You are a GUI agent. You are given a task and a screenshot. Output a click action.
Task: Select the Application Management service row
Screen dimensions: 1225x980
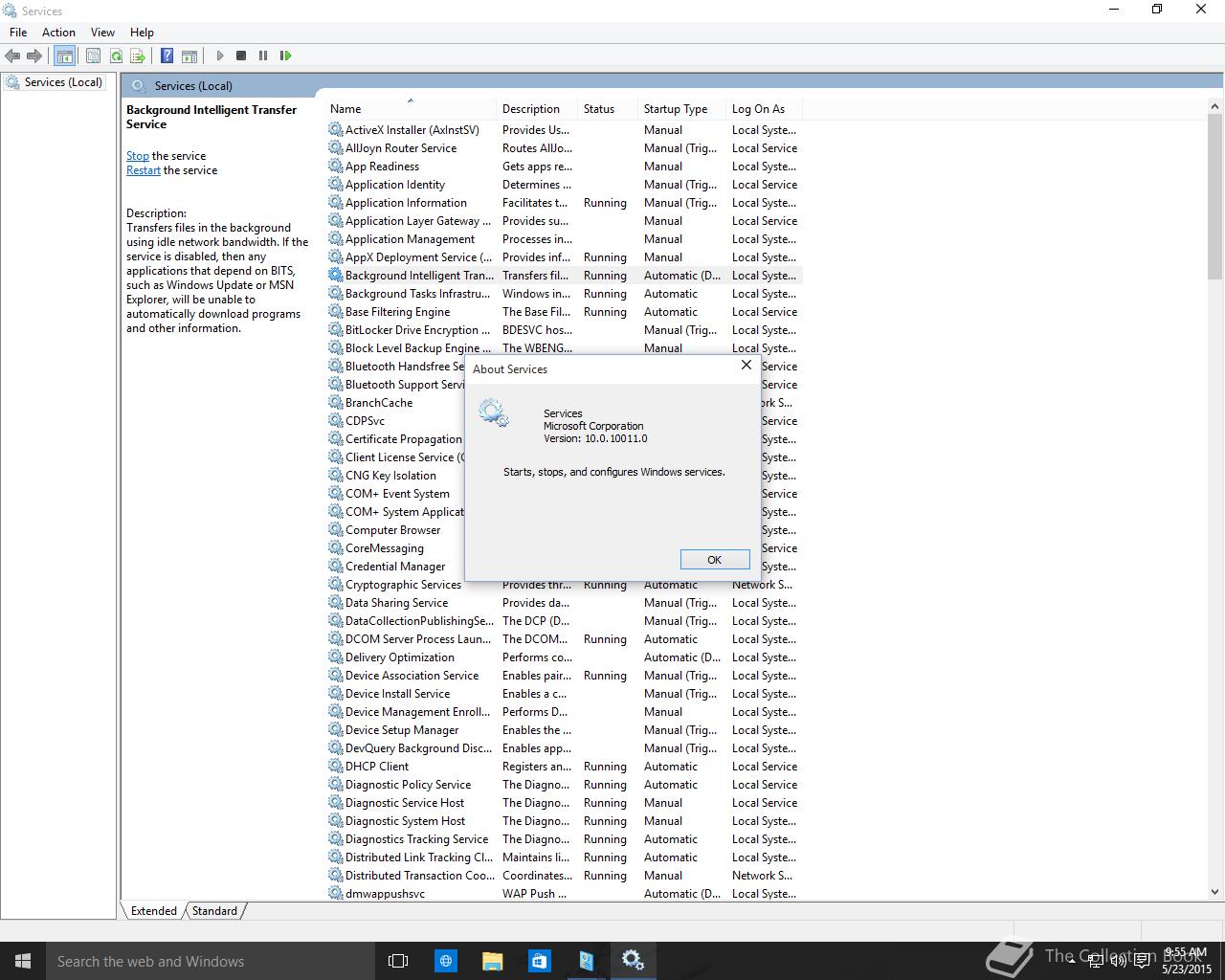(x=564, y=239)
